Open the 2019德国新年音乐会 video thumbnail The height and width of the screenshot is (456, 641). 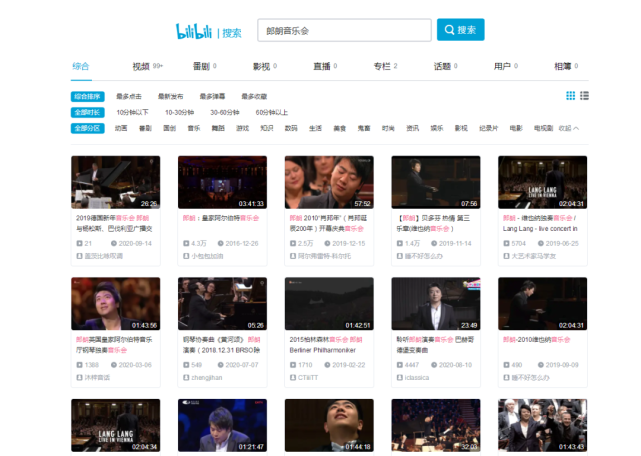[x=115, y=182]
